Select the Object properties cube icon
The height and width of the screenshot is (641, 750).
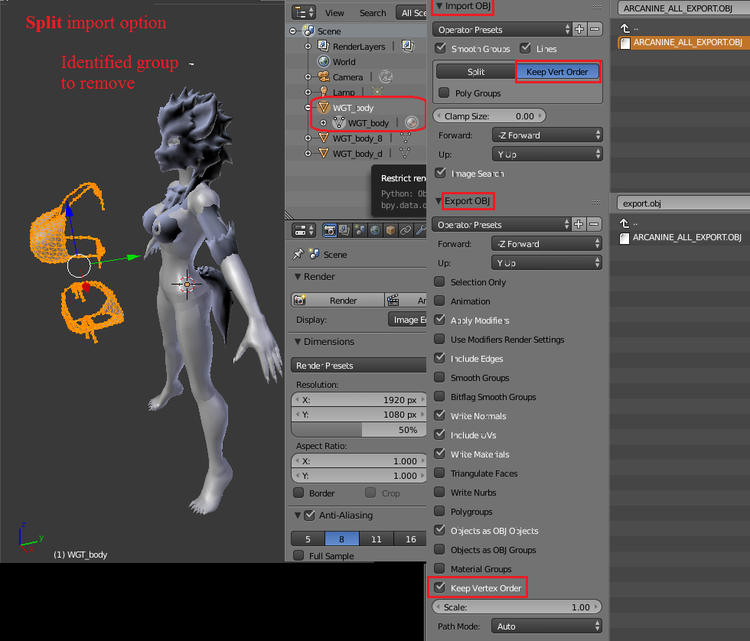[x=391, y=231]
